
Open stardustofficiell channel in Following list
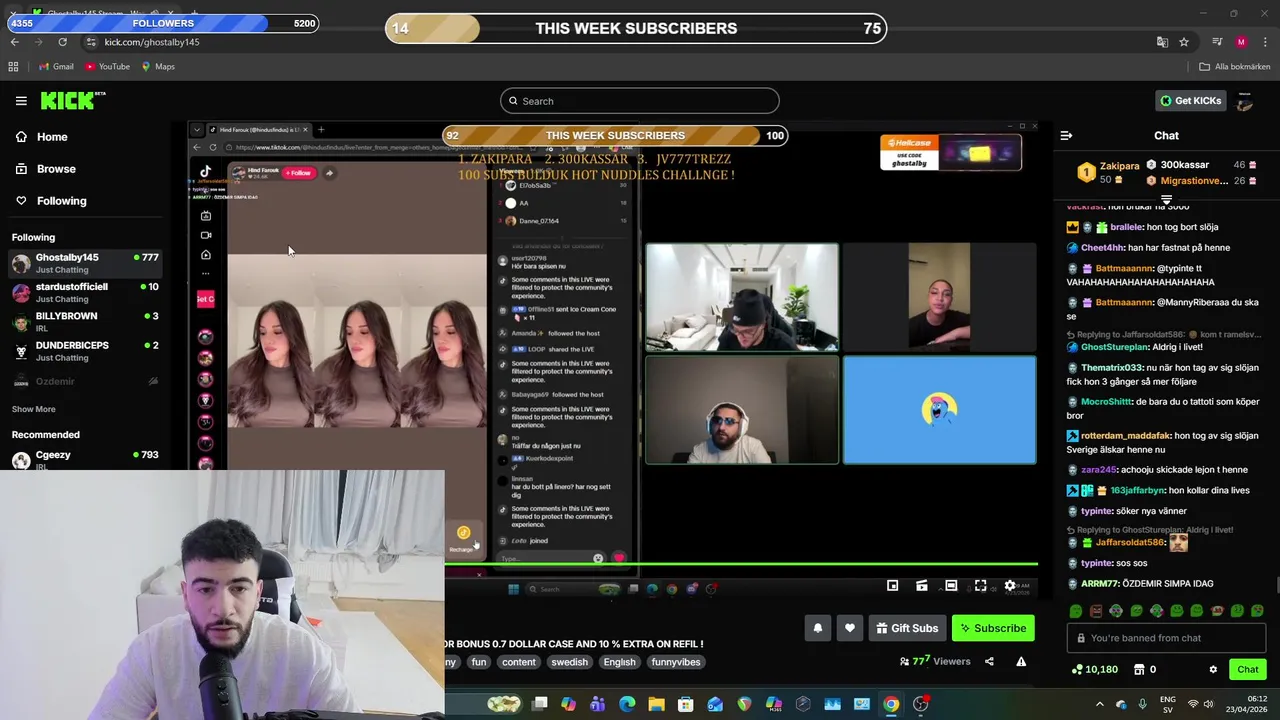click(85, 292)
